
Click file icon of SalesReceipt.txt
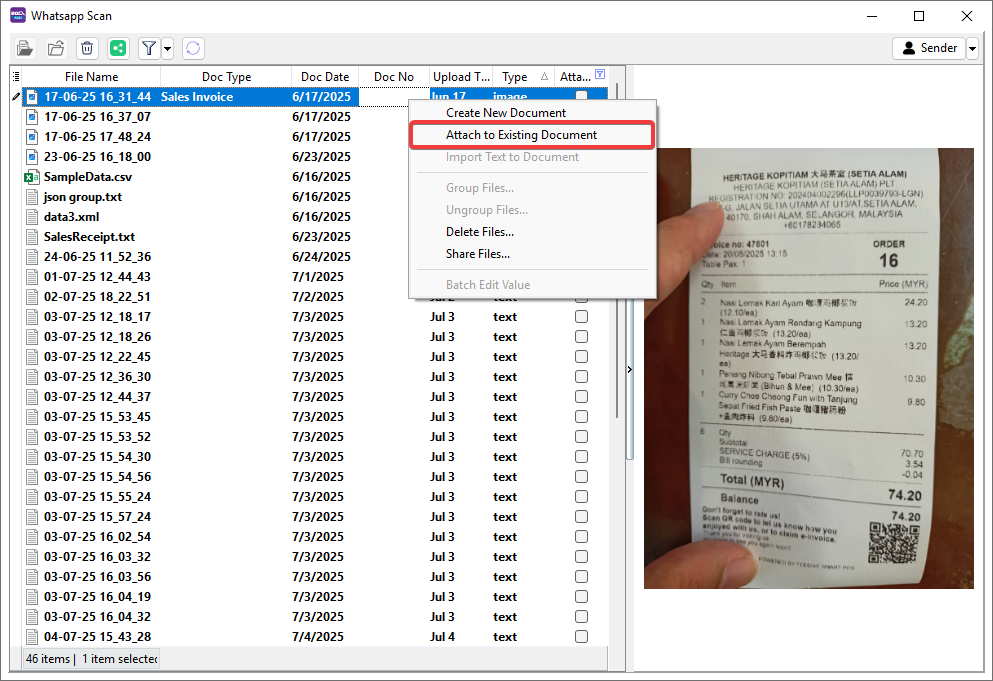click(32, 237)
